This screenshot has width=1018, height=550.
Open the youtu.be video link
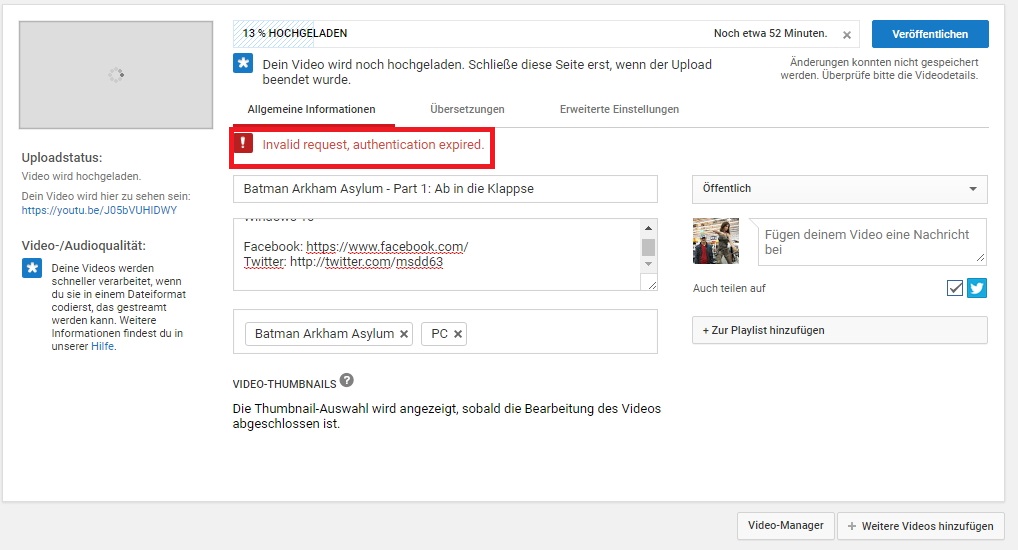tap(99, 211)
